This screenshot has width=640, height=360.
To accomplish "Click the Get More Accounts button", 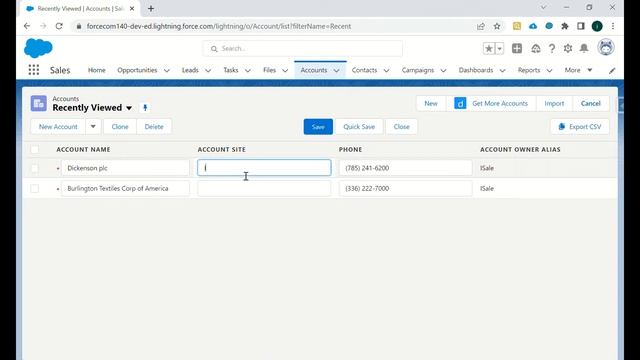I will coord(491,103).
